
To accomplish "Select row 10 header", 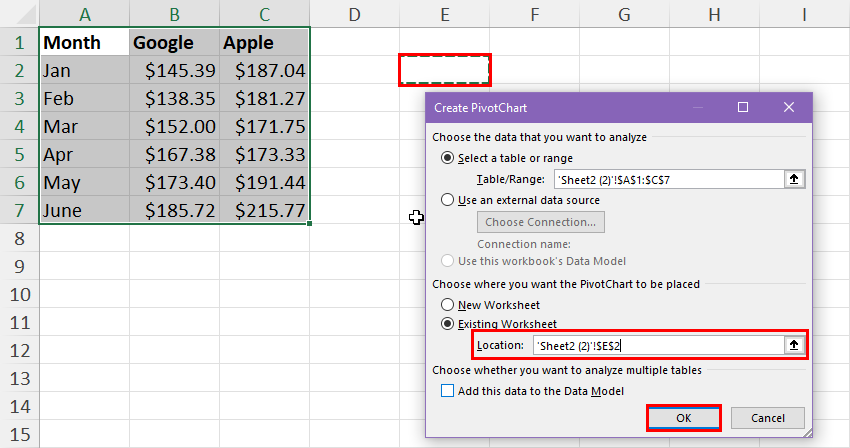I will point(20,294).
